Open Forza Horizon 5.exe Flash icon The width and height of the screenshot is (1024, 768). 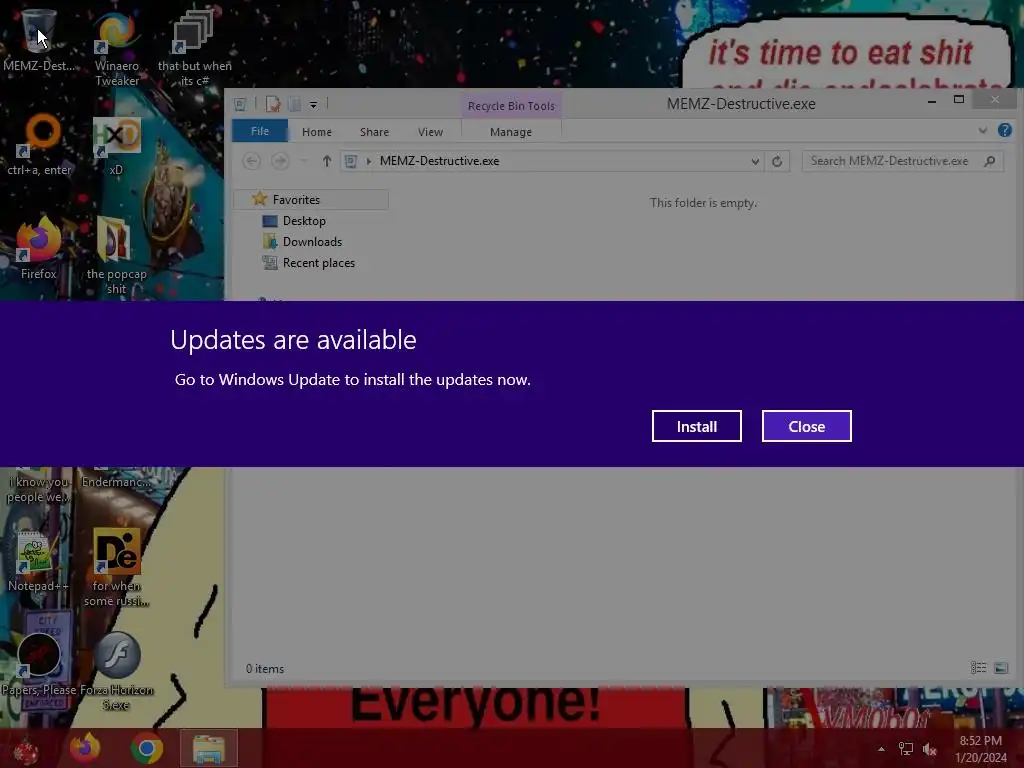click(116, 671)
